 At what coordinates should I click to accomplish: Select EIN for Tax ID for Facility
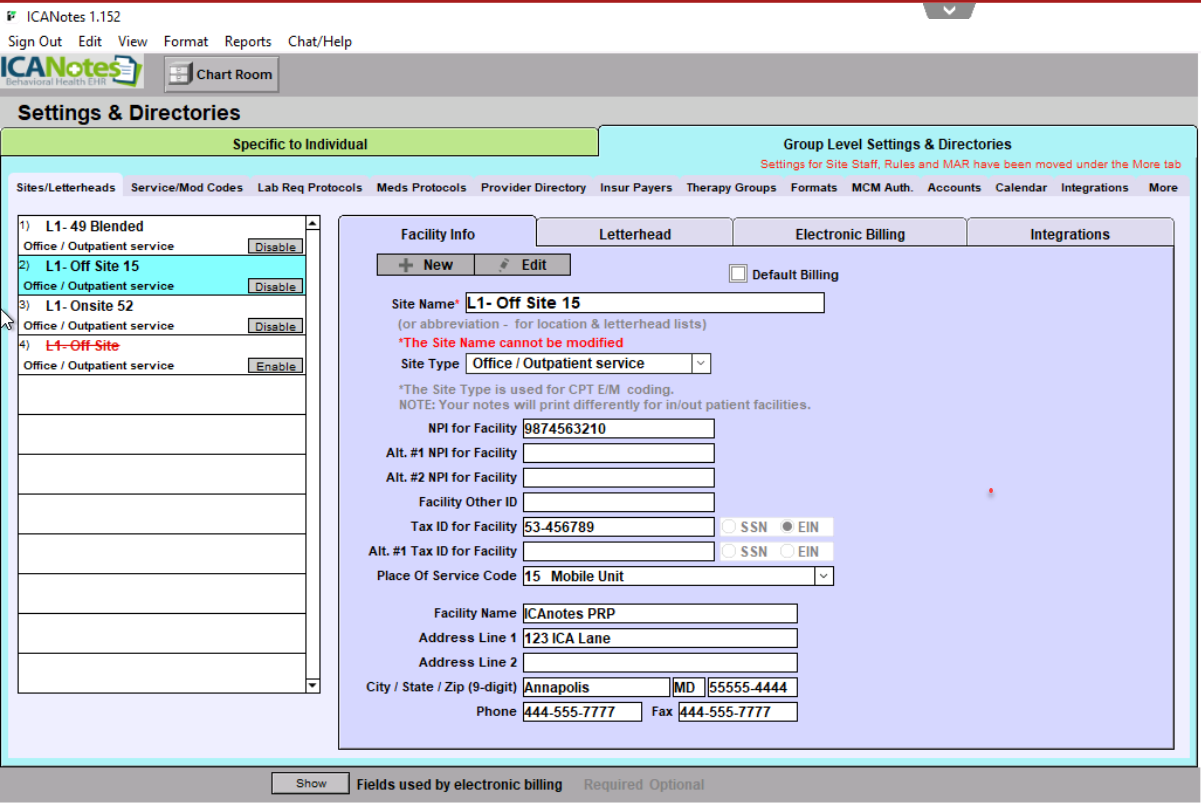pyautogui.click(x=789, y=527)
